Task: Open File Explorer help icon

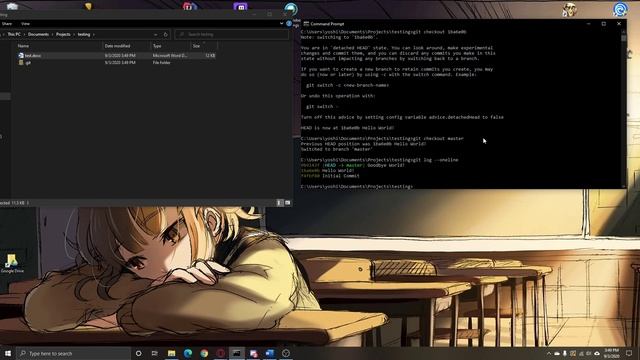Action: click(x=289, y=24)
